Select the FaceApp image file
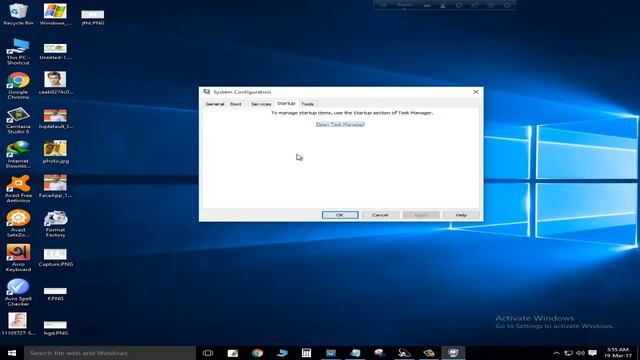This screenshot has width=640, height=360. [55, 186]
